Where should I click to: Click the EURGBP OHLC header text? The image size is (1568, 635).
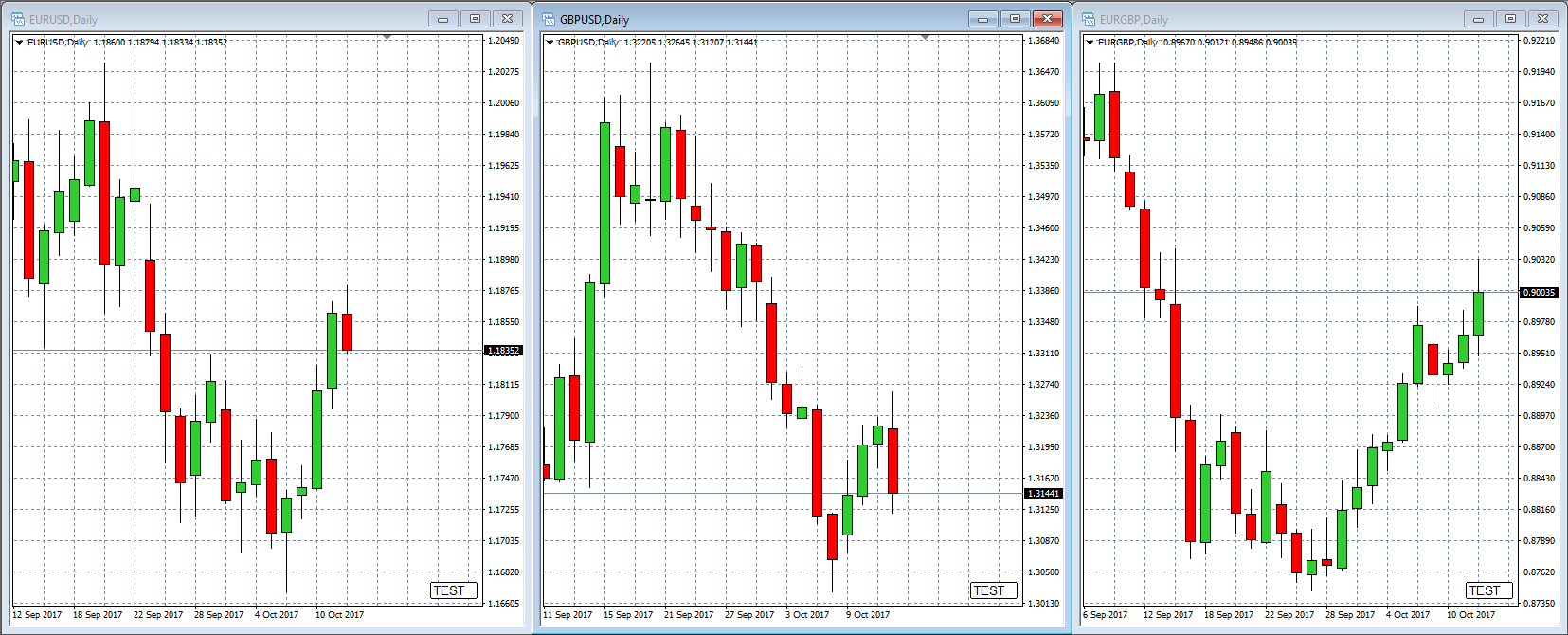pyautogui.click(x=1198, y=43)
